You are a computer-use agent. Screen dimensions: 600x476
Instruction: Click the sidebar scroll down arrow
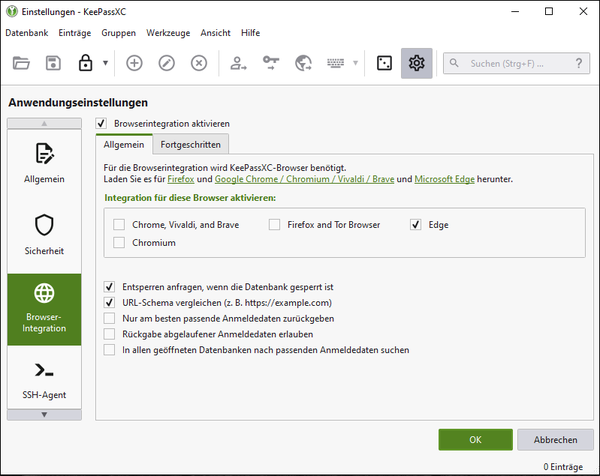pos(44,415)
